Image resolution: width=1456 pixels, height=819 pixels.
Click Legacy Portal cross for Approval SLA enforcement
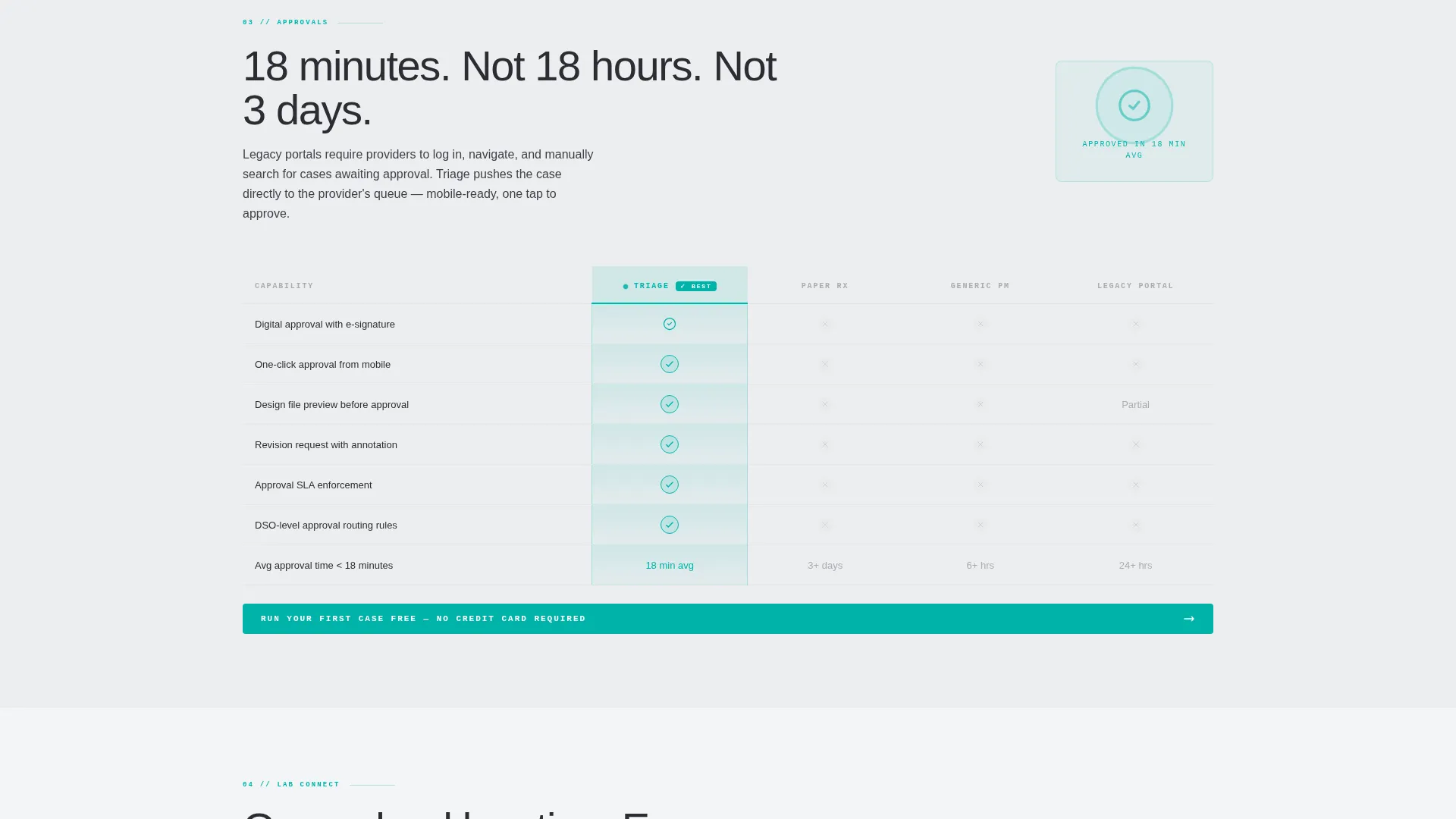coord(1136,485)
